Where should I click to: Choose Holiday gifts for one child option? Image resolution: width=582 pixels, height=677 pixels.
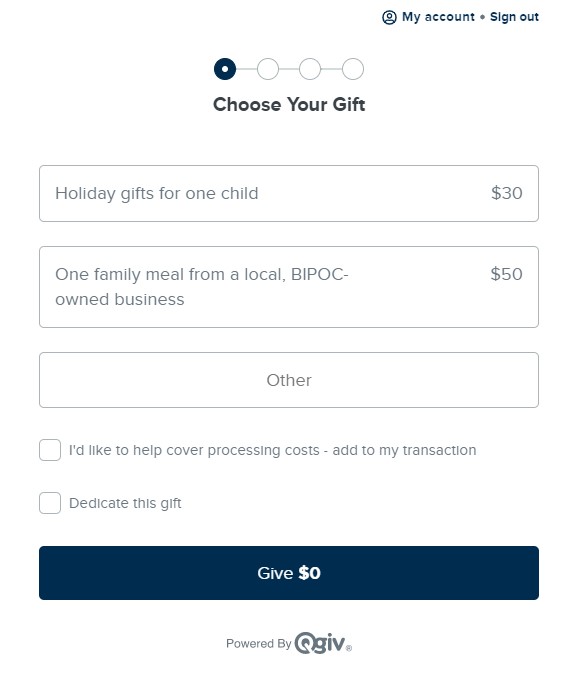[289, 193]
